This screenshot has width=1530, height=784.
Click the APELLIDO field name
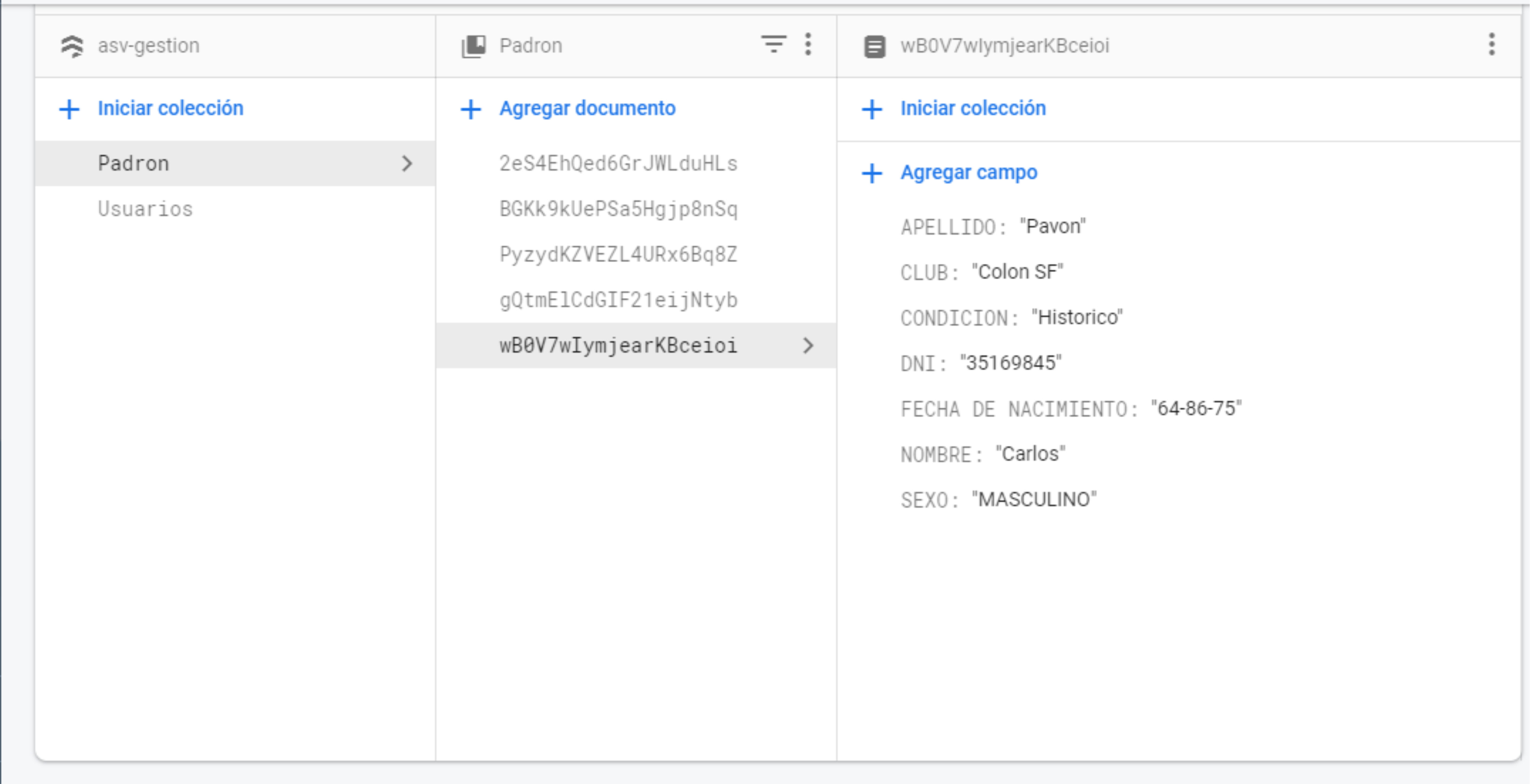pos(953,227)
